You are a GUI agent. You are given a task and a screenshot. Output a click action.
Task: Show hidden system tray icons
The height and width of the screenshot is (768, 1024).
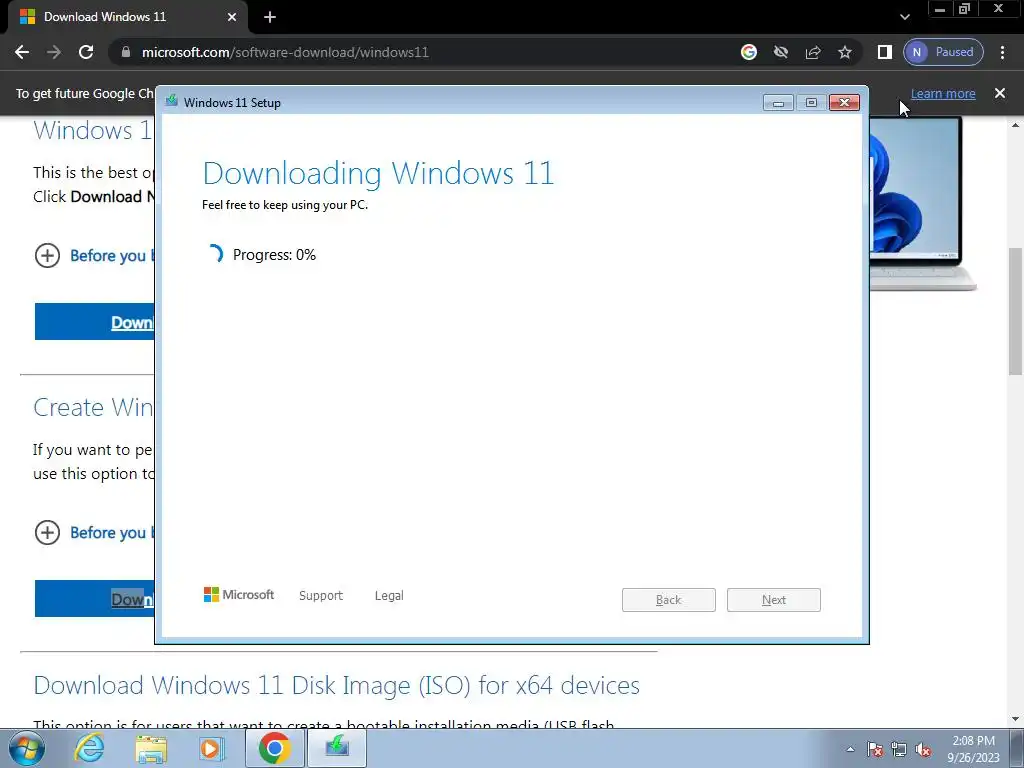pos(850,749)
